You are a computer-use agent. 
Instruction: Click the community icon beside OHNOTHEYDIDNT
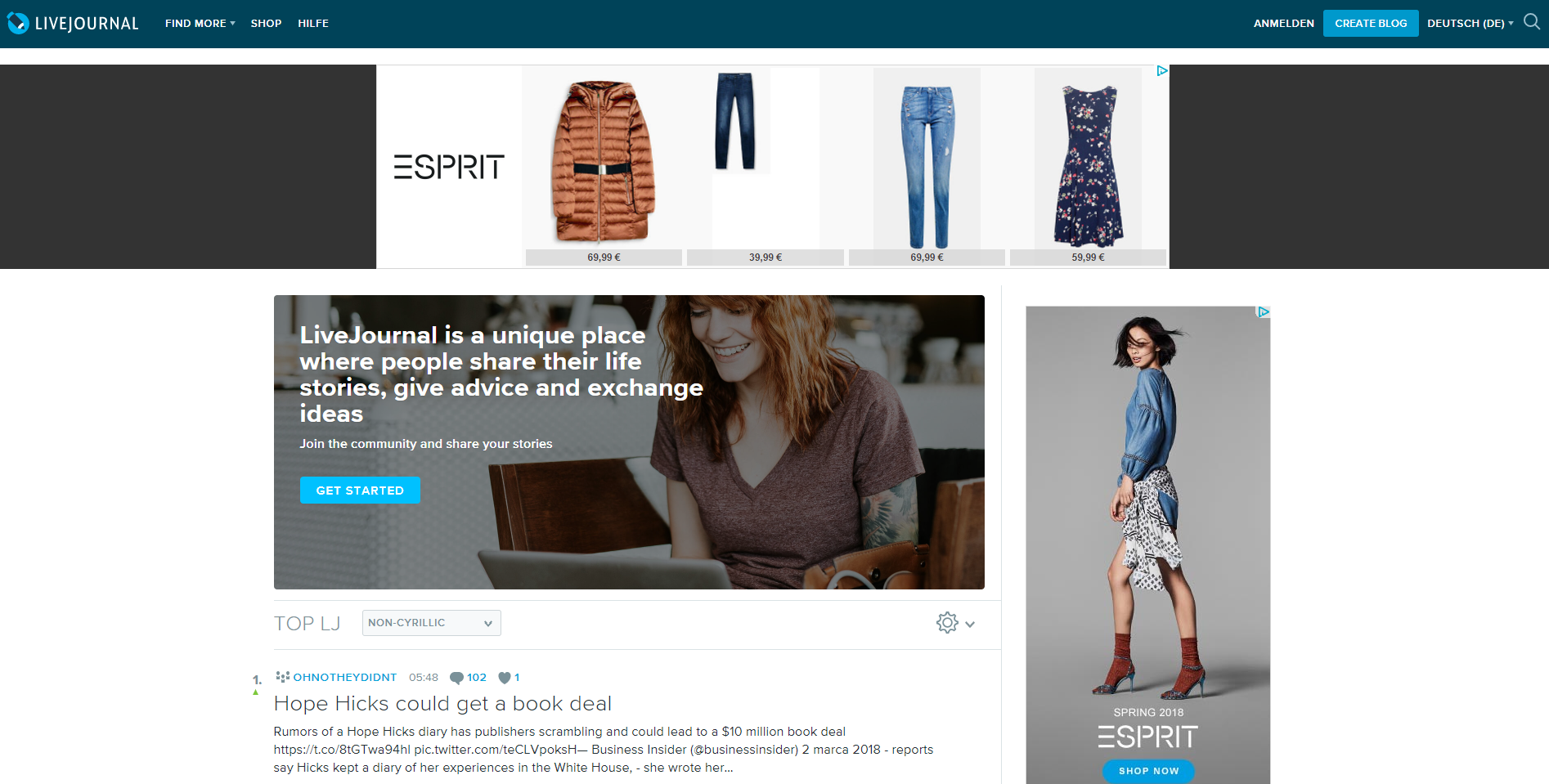(283, 677)
